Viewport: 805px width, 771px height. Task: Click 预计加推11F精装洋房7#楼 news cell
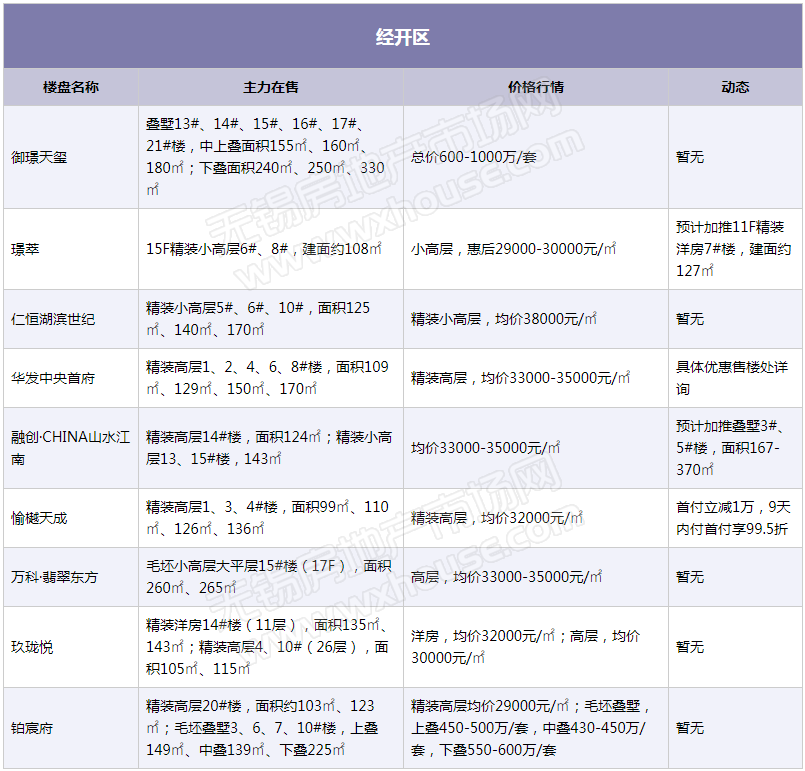pos(732,249)
